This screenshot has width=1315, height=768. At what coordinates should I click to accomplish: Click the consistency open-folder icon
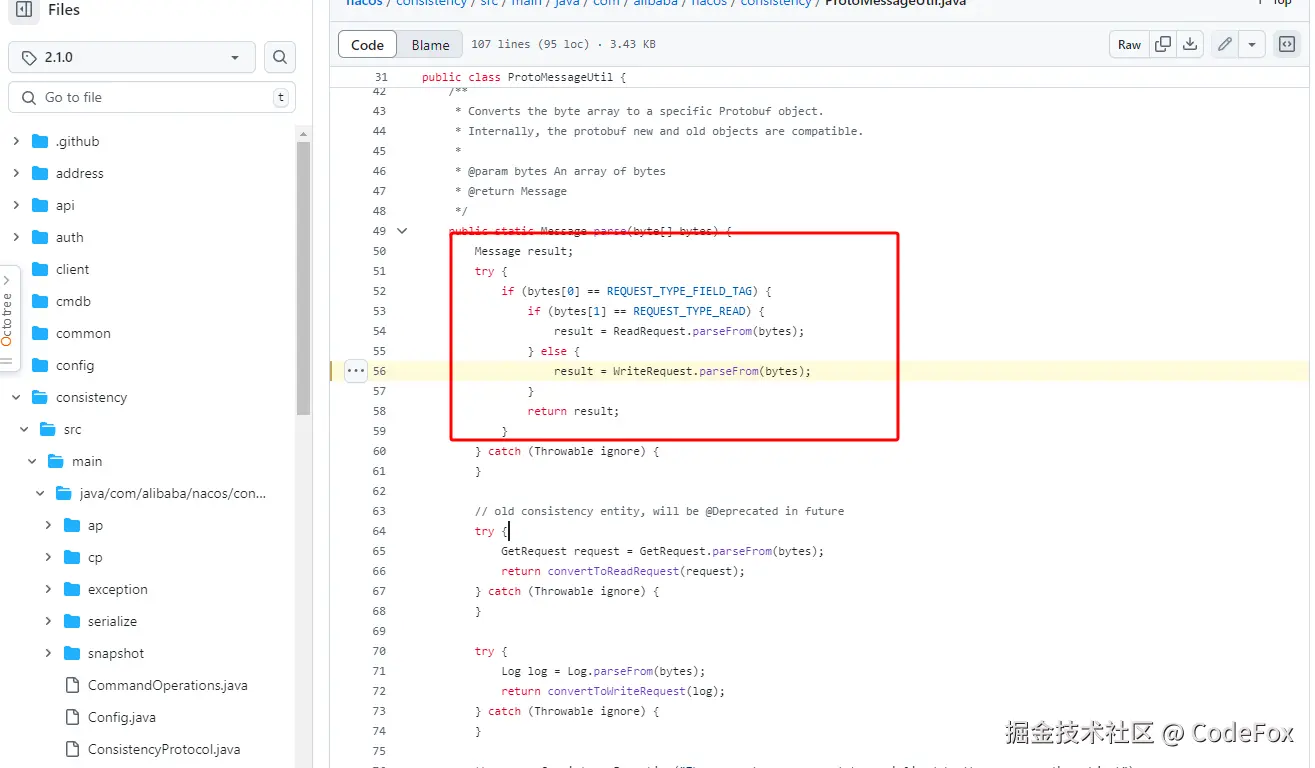[40, 397]
